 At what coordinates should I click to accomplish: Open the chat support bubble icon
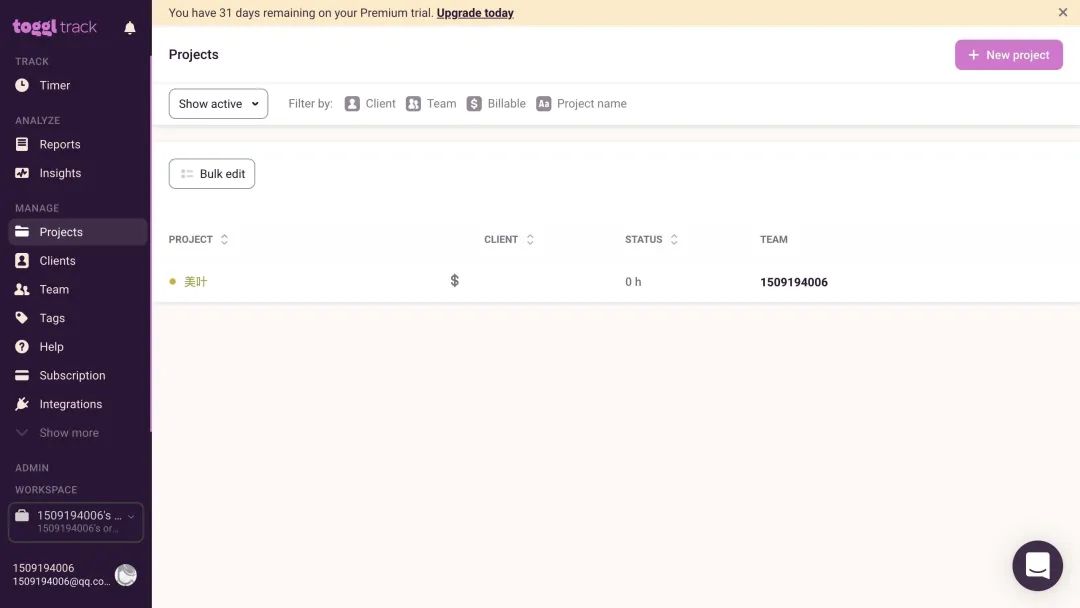(x=1037, y=565)
